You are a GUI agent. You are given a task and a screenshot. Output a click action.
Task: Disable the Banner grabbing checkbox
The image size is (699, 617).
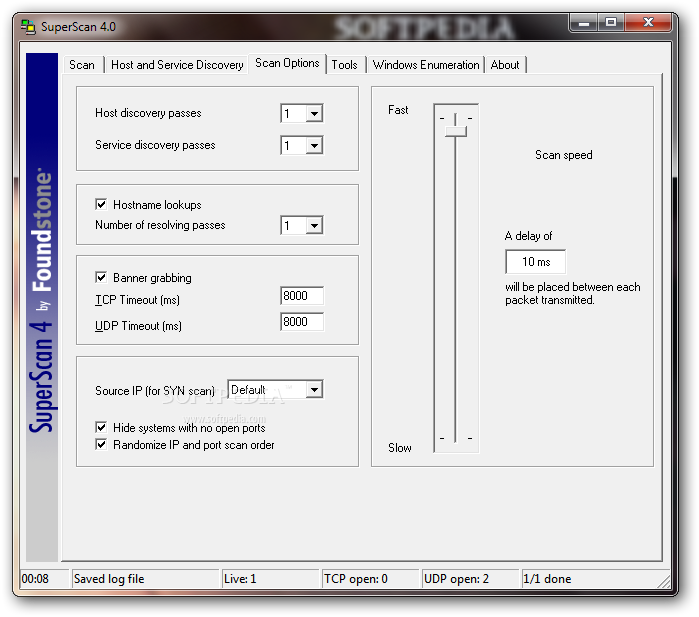click(x=101, y=278)
